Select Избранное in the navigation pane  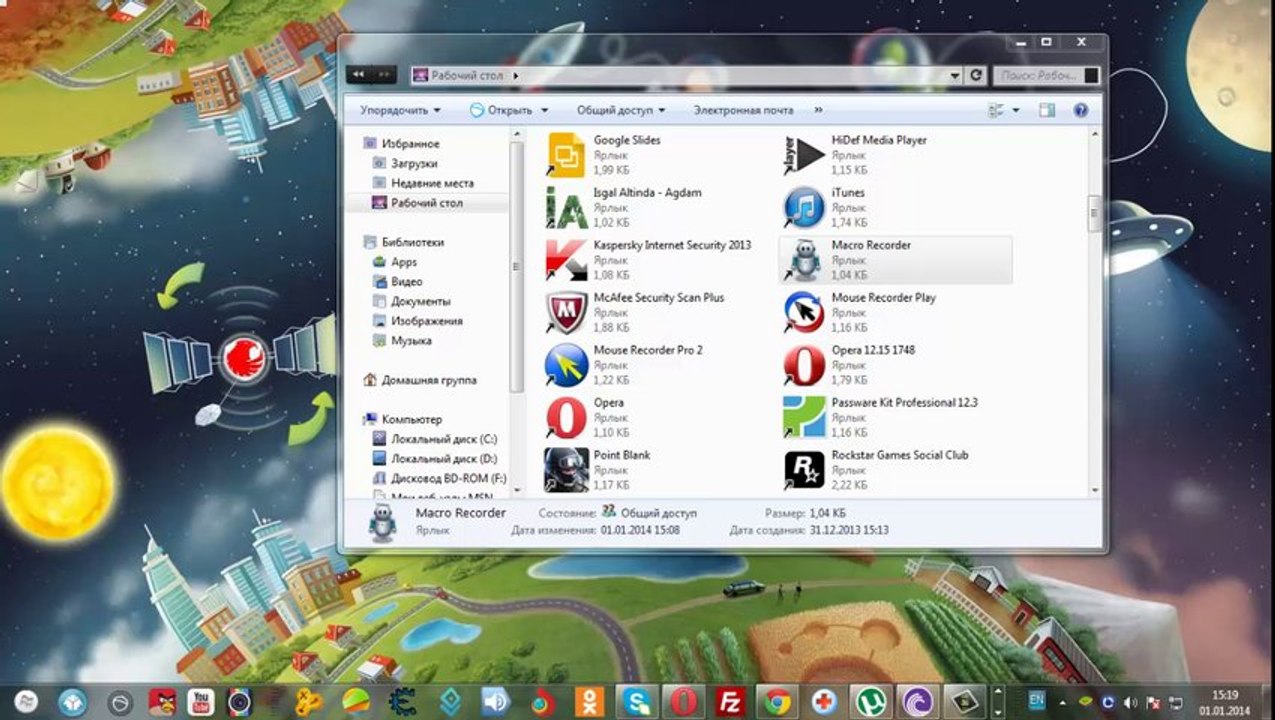401,144
